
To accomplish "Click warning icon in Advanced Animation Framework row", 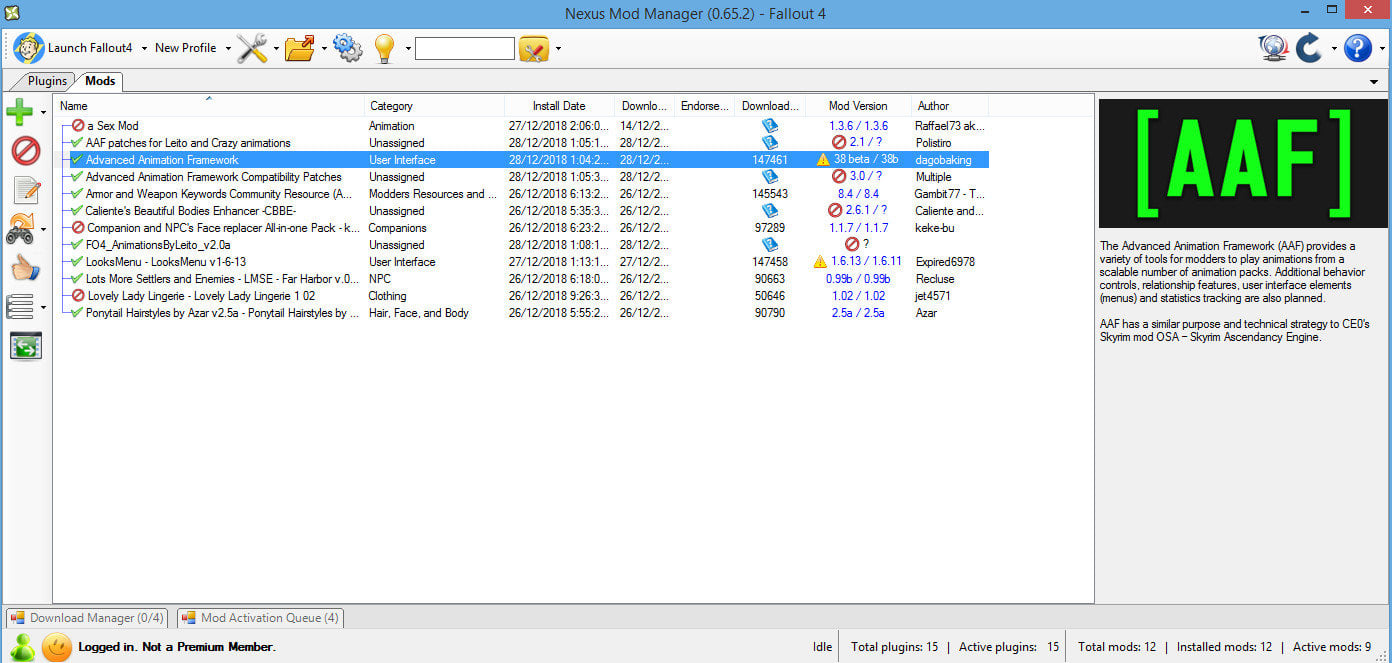I will point(823,160).
